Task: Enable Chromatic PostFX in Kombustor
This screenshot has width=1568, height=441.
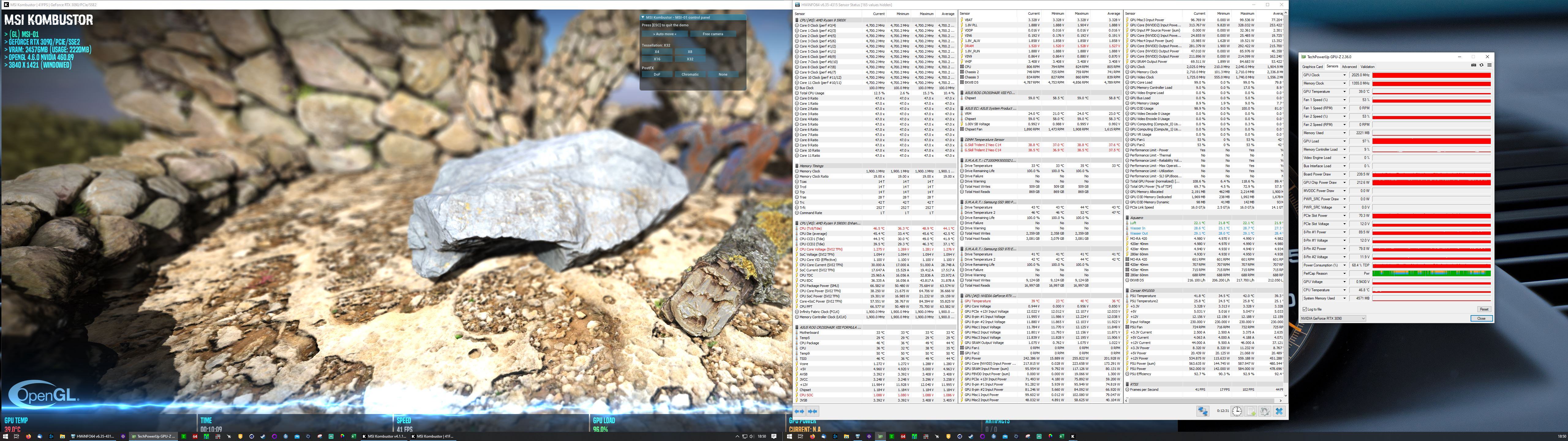Action: point(690,74)
